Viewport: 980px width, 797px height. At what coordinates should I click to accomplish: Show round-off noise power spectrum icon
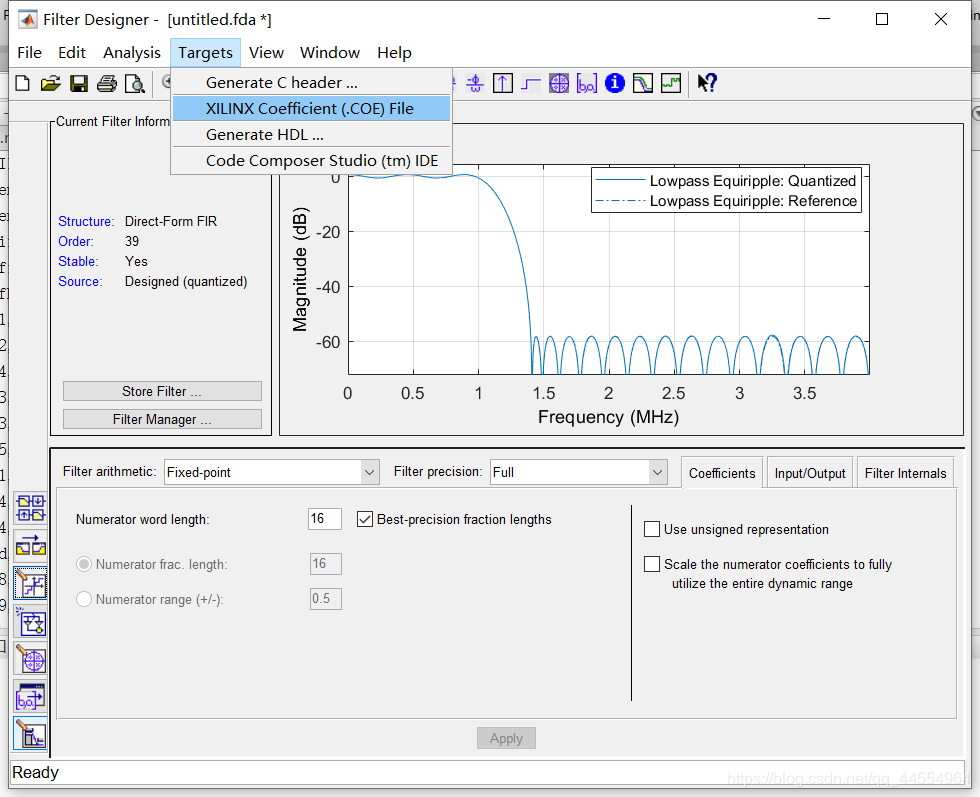[x=671, y=83]
